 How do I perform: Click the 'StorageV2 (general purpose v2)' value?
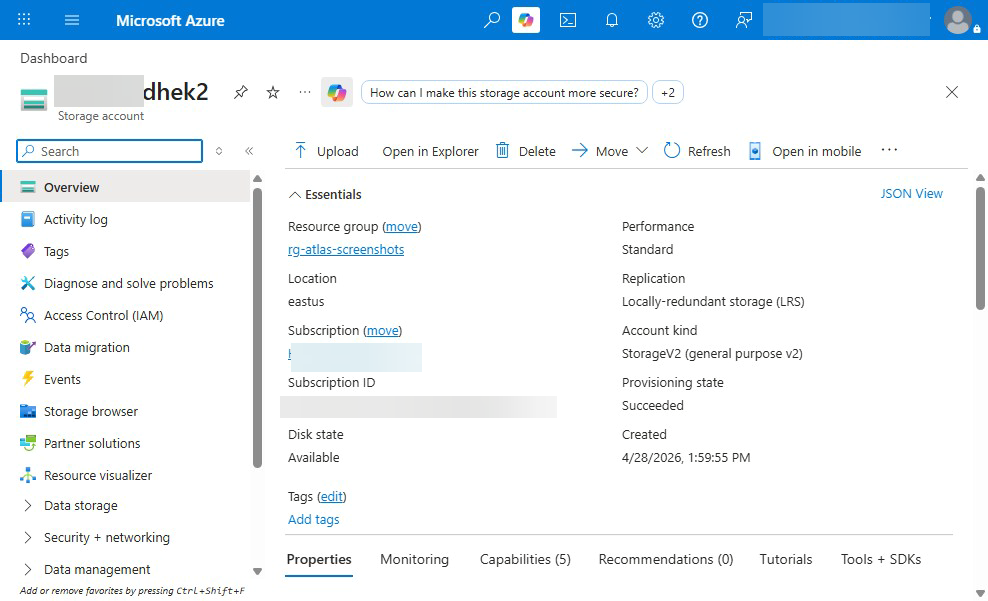(712, 354)
